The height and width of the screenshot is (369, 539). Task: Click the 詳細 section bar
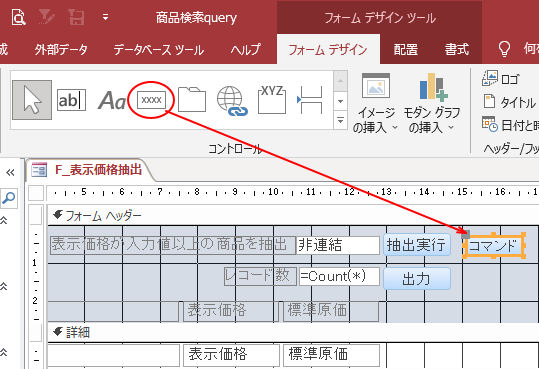[x=293, y=332]
